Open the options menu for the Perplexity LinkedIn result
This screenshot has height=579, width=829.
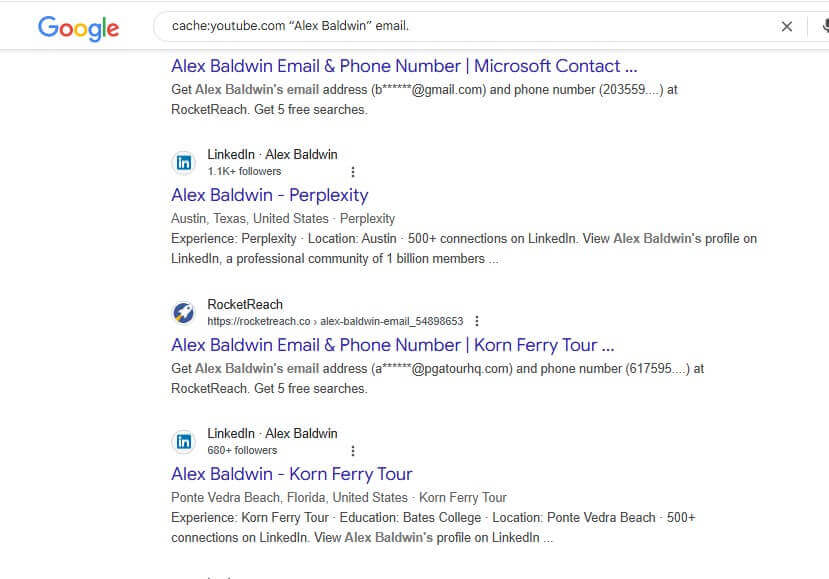pyautogui.click(x=353, y=171)
